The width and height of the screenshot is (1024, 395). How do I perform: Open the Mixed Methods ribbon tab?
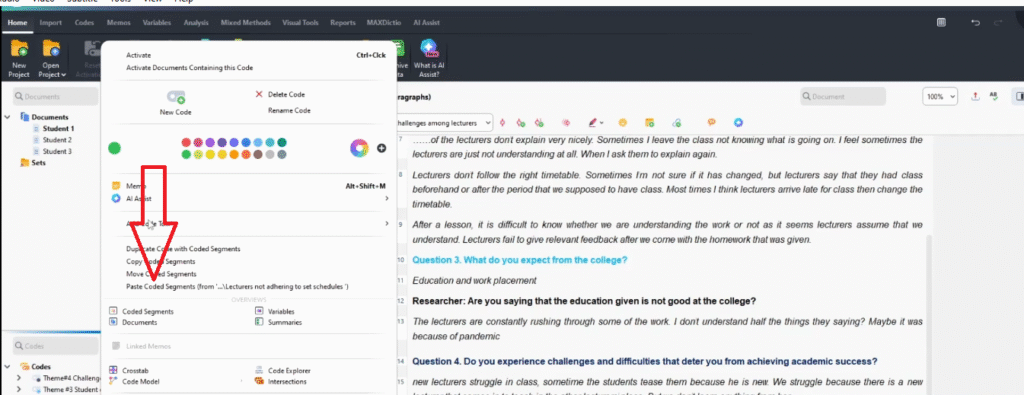click(x=246, y=23)
